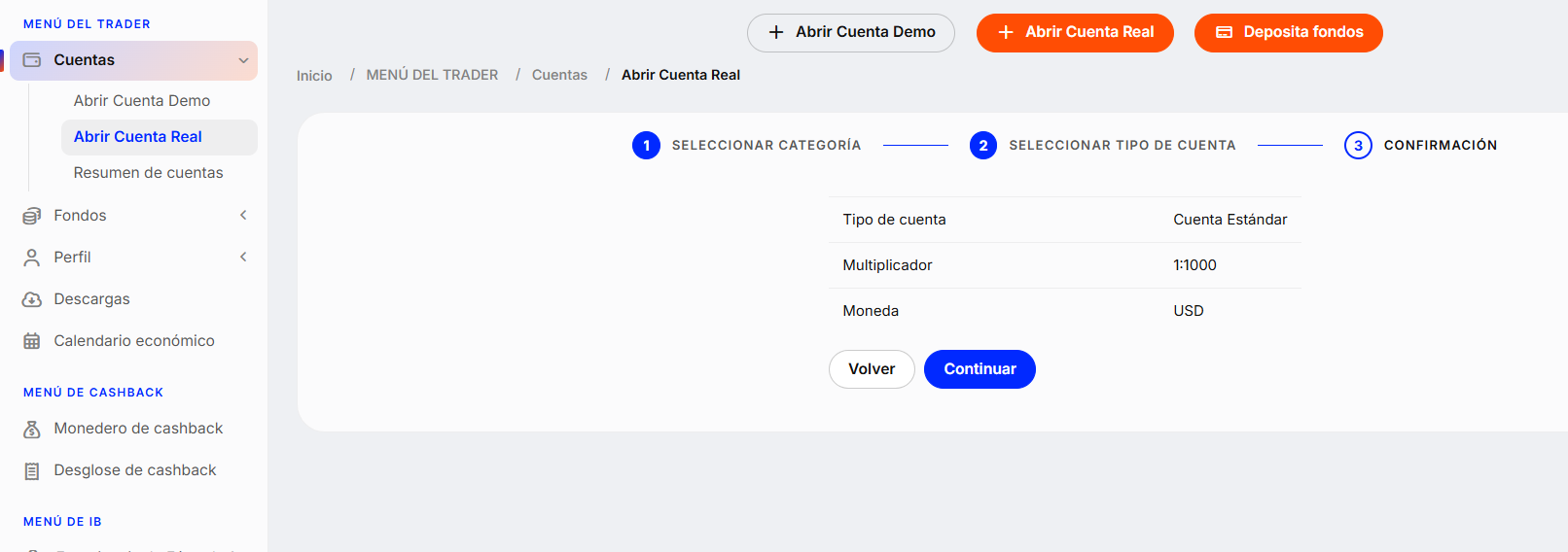Click the Monedero de cashback money bag icon

(32, 429)
